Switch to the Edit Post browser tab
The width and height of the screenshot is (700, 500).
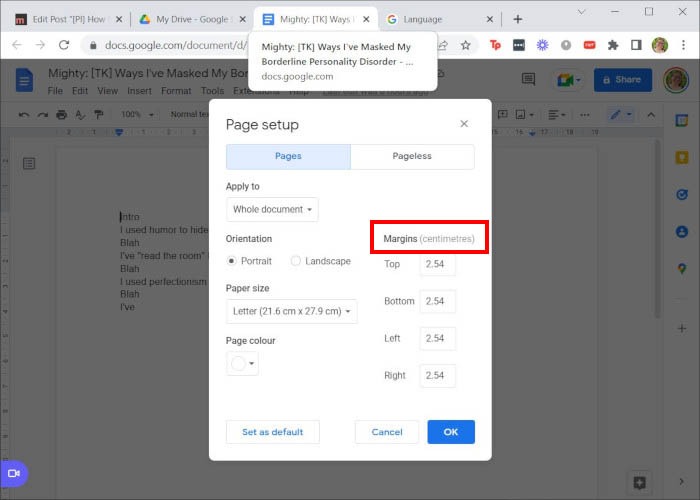click(69, 19)
